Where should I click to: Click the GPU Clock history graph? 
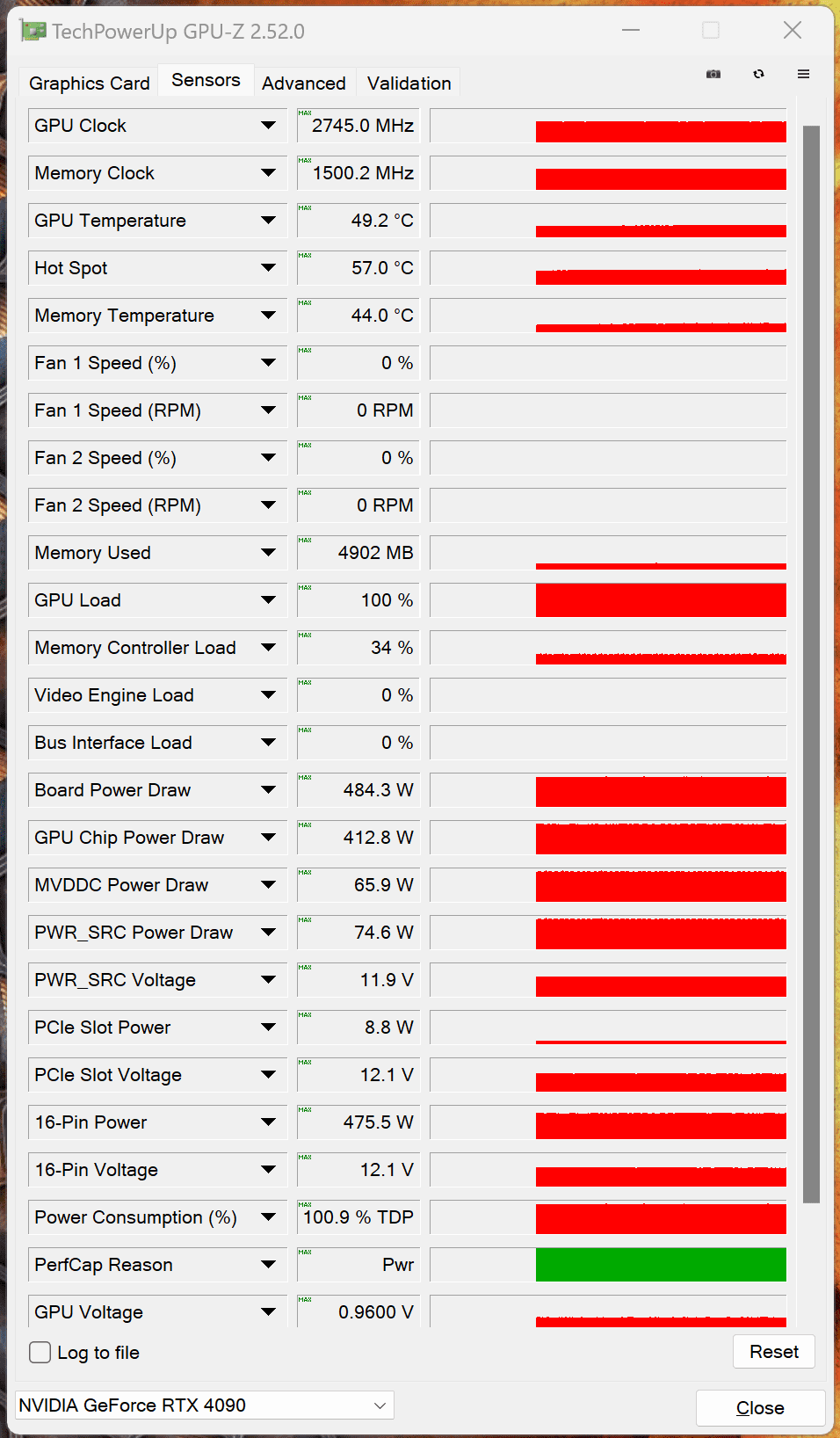[608, 126]
